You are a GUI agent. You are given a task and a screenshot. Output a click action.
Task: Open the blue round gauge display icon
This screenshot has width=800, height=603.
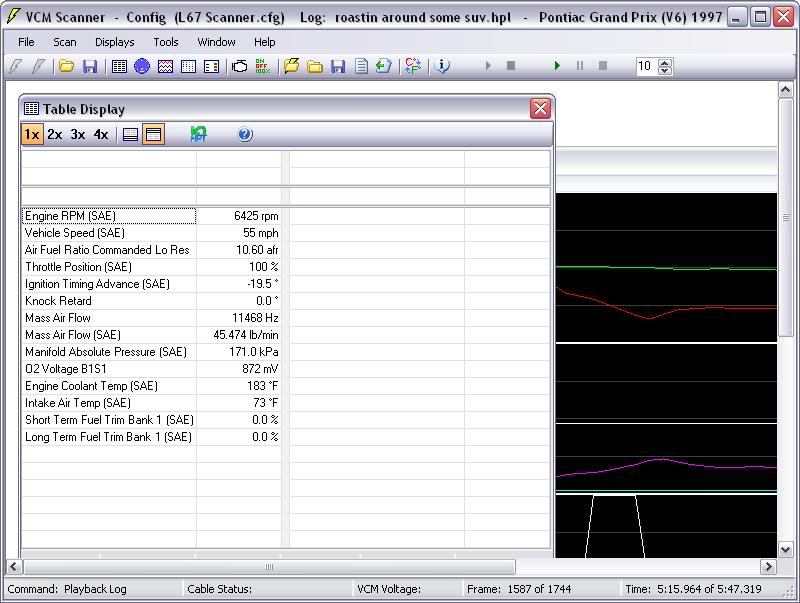pyautogui.click(x=142, y=66)
